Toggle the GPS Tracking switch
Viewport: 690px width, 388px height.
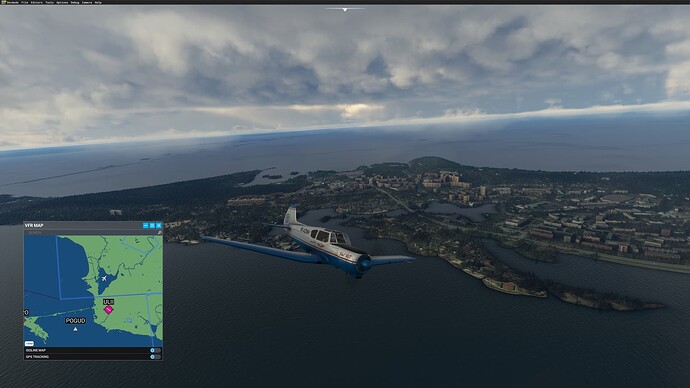click(x=155, y=357)
